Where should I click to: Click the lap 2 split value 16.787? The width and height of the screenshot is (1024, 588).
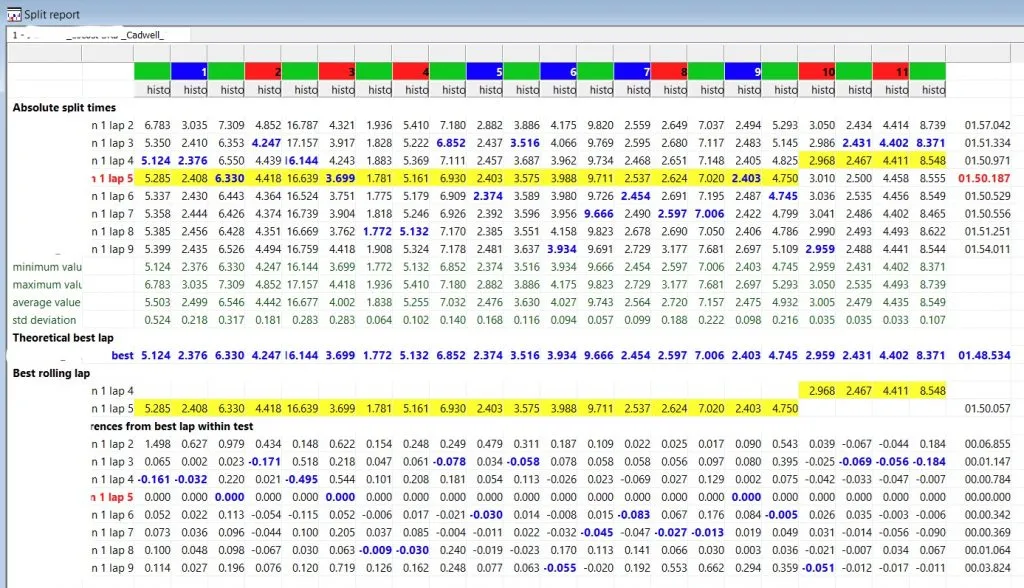click(x=302, y=125)
